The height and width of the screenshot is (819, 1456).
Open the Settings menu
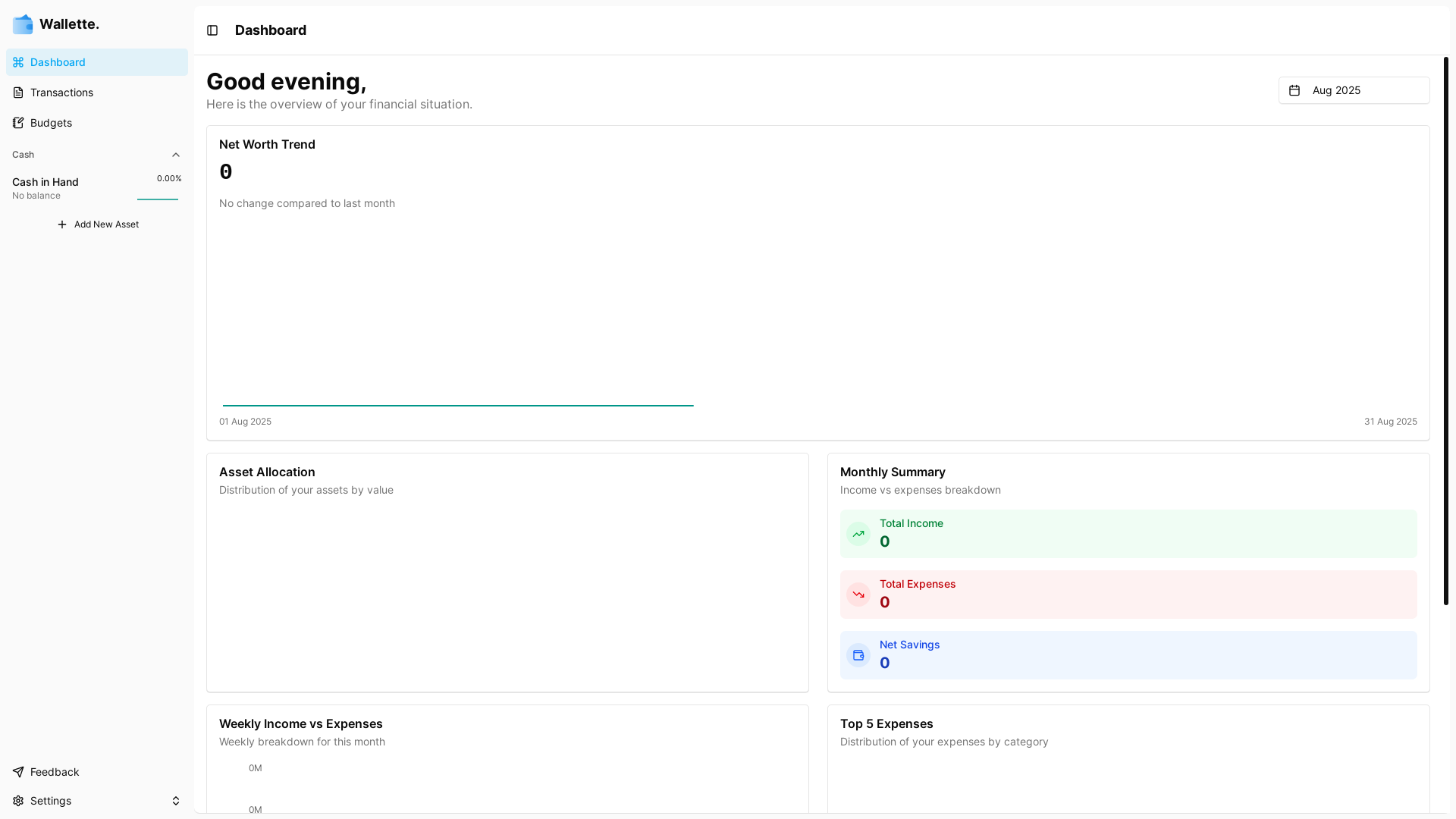[97, 801]
